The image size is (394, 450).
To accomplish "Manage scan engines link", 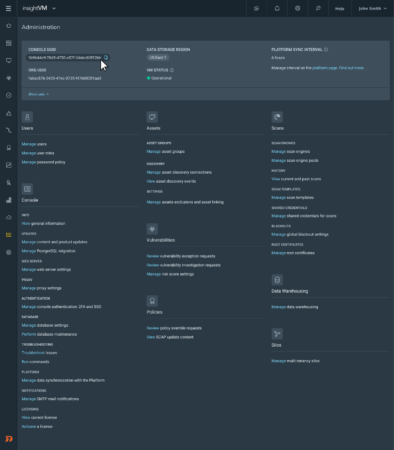I will 291,152.
